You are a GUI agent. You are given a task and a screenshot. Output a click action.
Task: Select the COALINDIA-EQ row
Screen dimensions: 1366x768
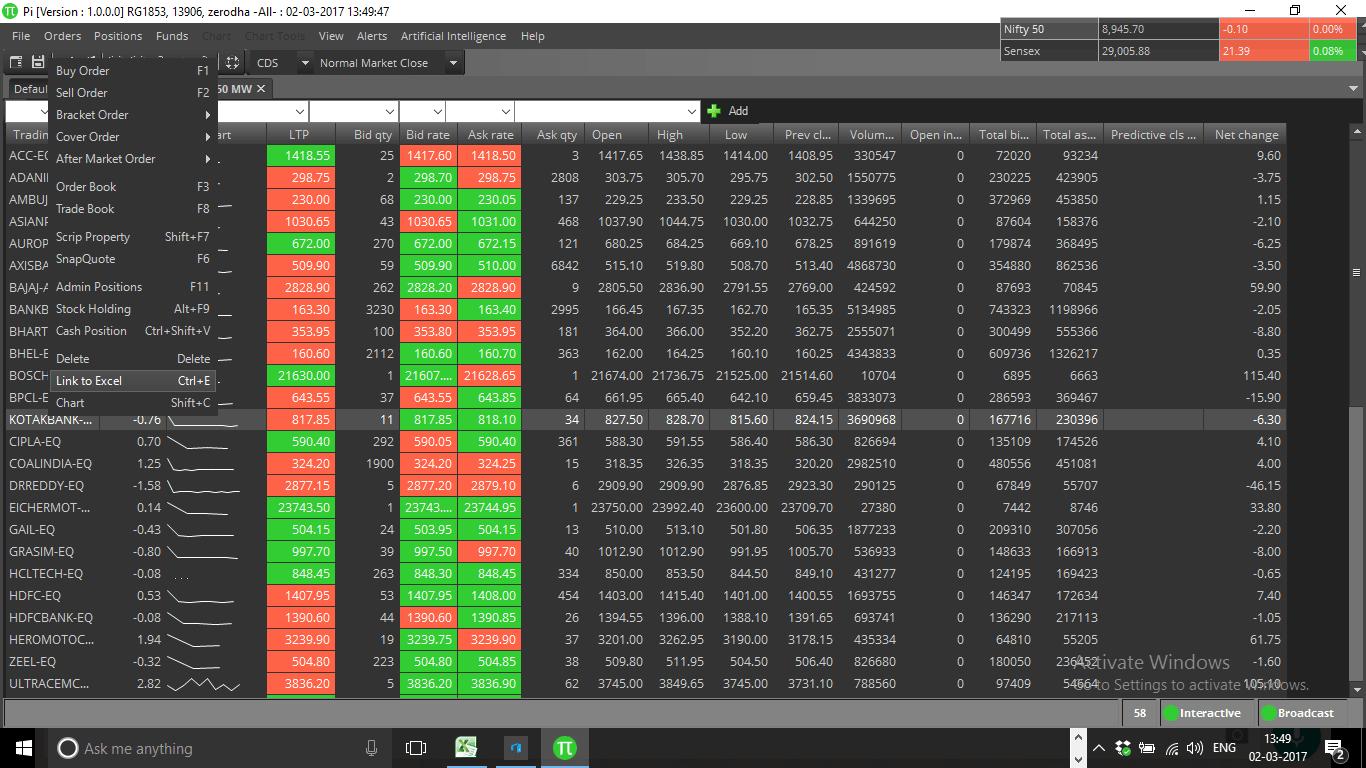point(645,464)
